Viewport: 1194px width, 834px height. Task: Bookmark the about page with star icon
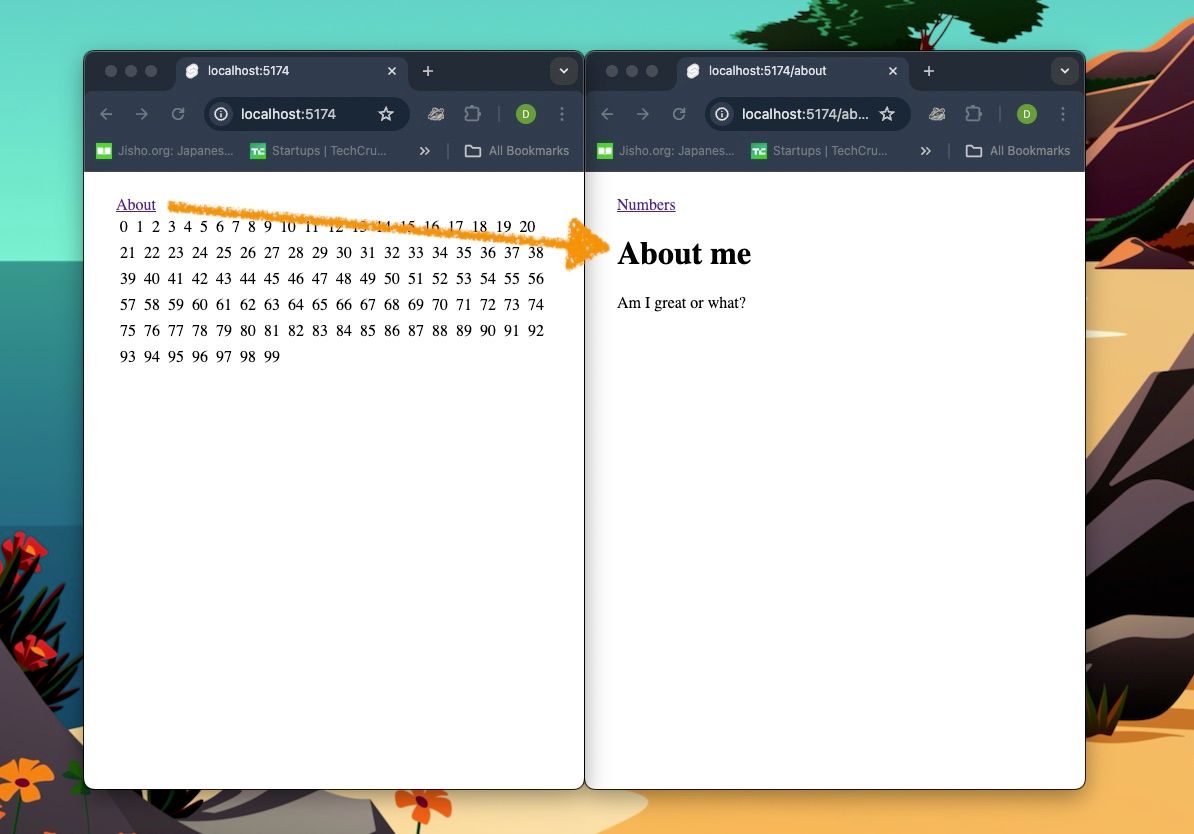887,114
